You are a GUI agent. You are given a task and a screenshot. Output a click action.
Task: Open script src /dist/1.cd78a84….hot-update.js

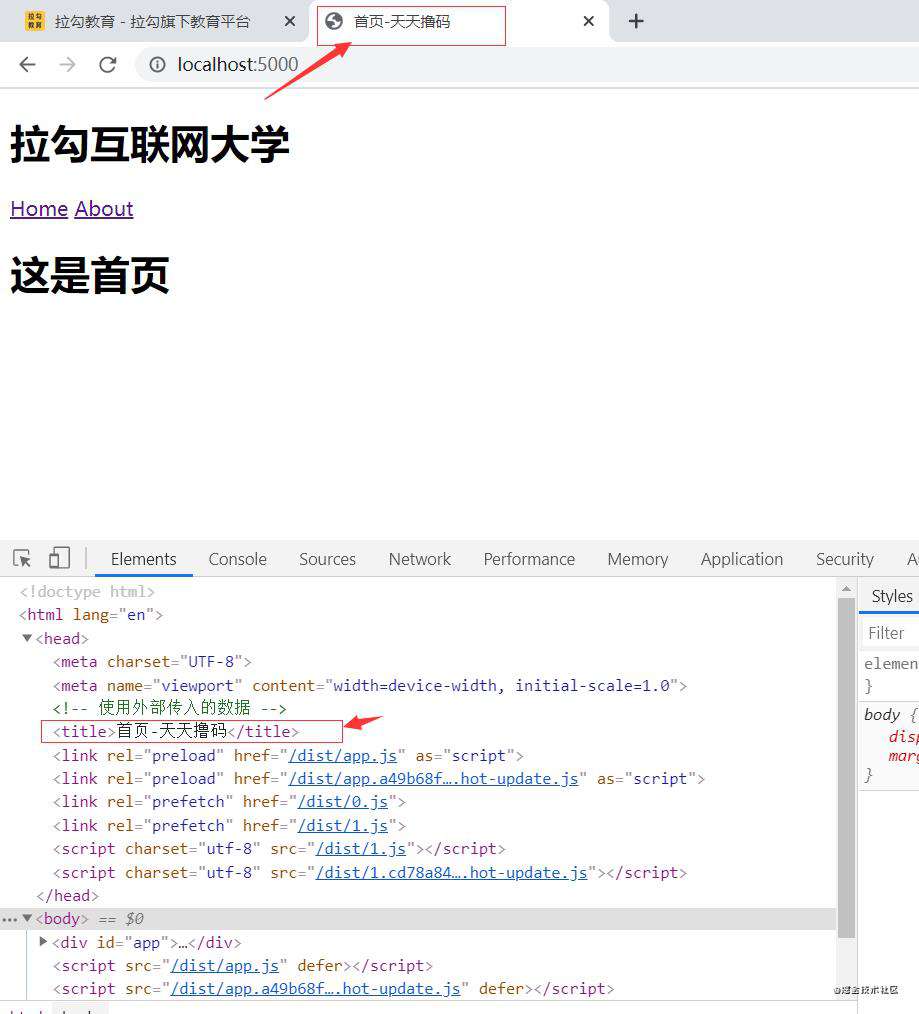click(451, 872)
